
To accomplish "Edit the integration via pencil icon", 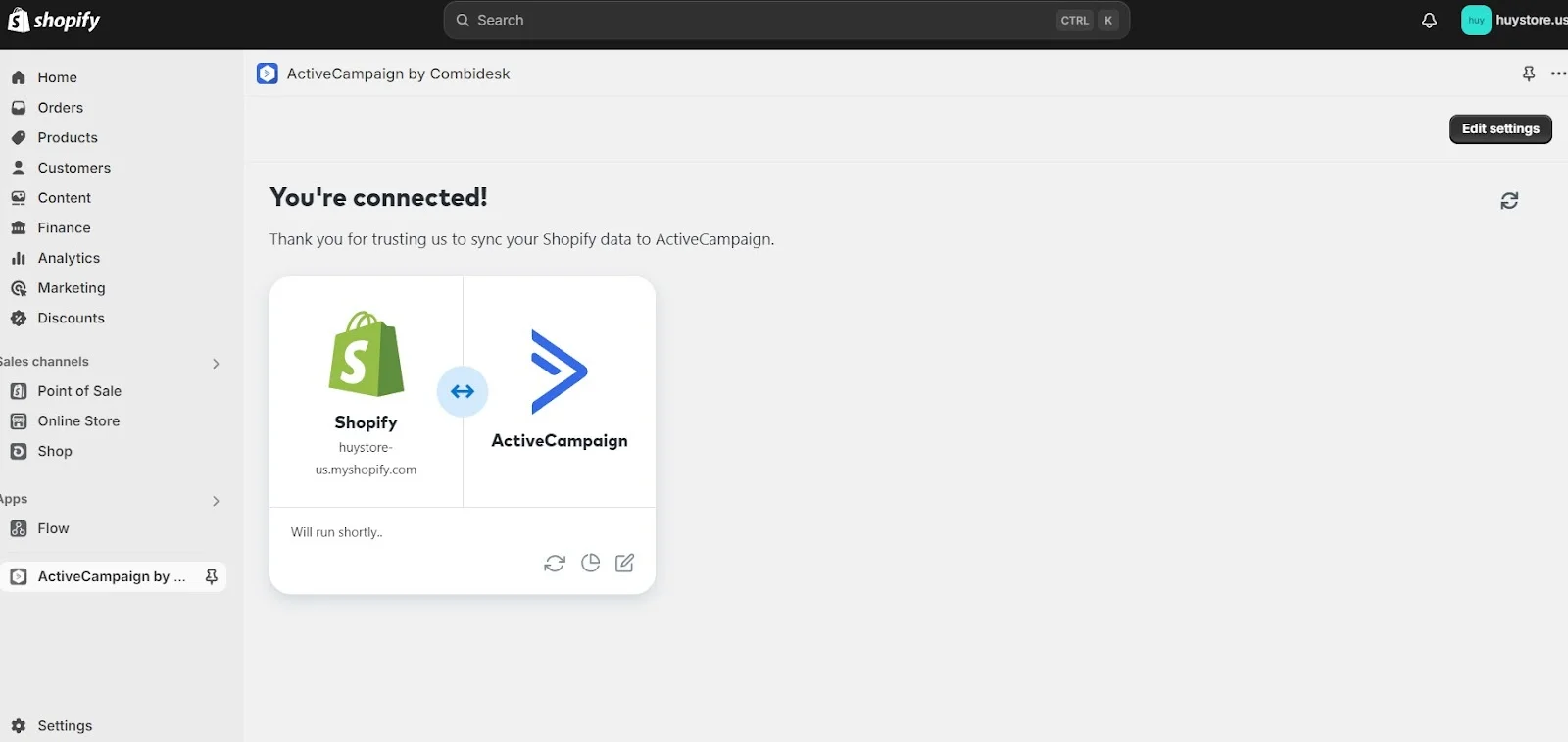I will pyautogui.click(x=624, y=563).
